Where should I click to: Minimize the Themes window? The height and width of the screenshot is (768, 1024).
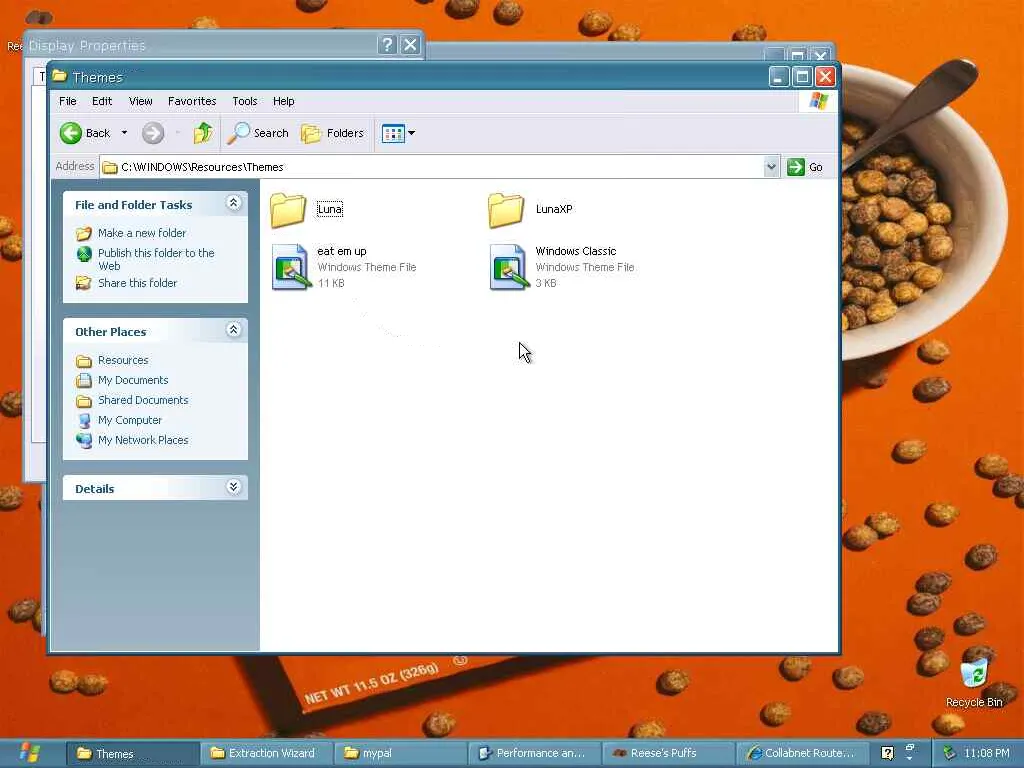click(778, 77)
